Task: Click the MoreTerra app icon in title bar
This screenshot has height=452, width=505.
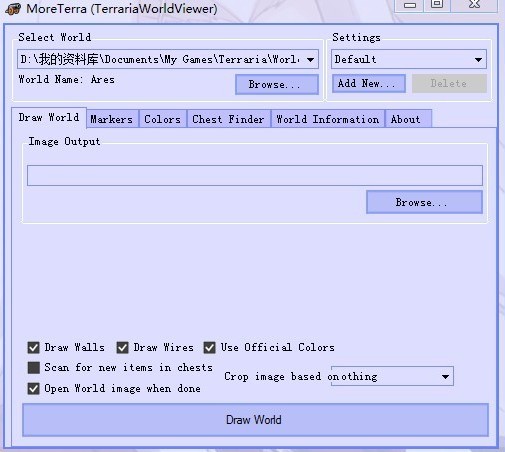Action: (x=13, y=9)
